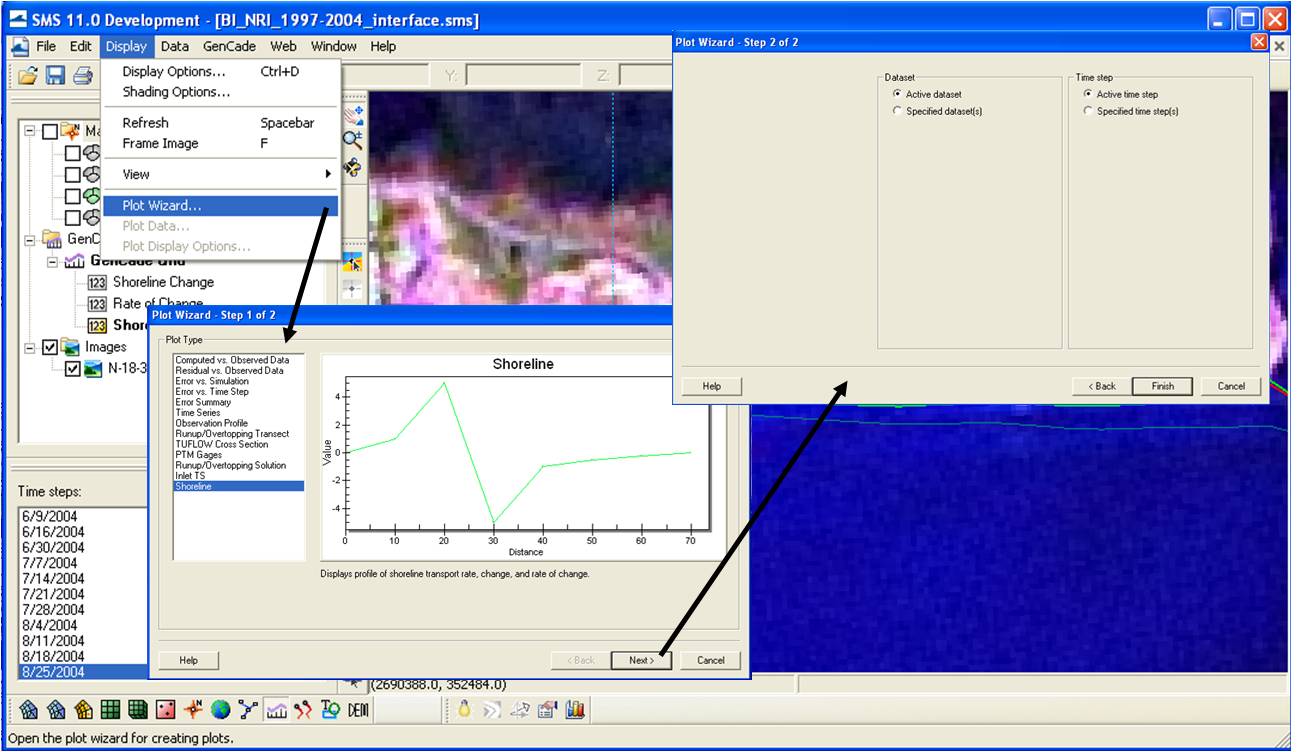Switch to the Cartesian Grid module icon
The image size is (1311, 752).
pyautogui.click(x=111, y=710)
